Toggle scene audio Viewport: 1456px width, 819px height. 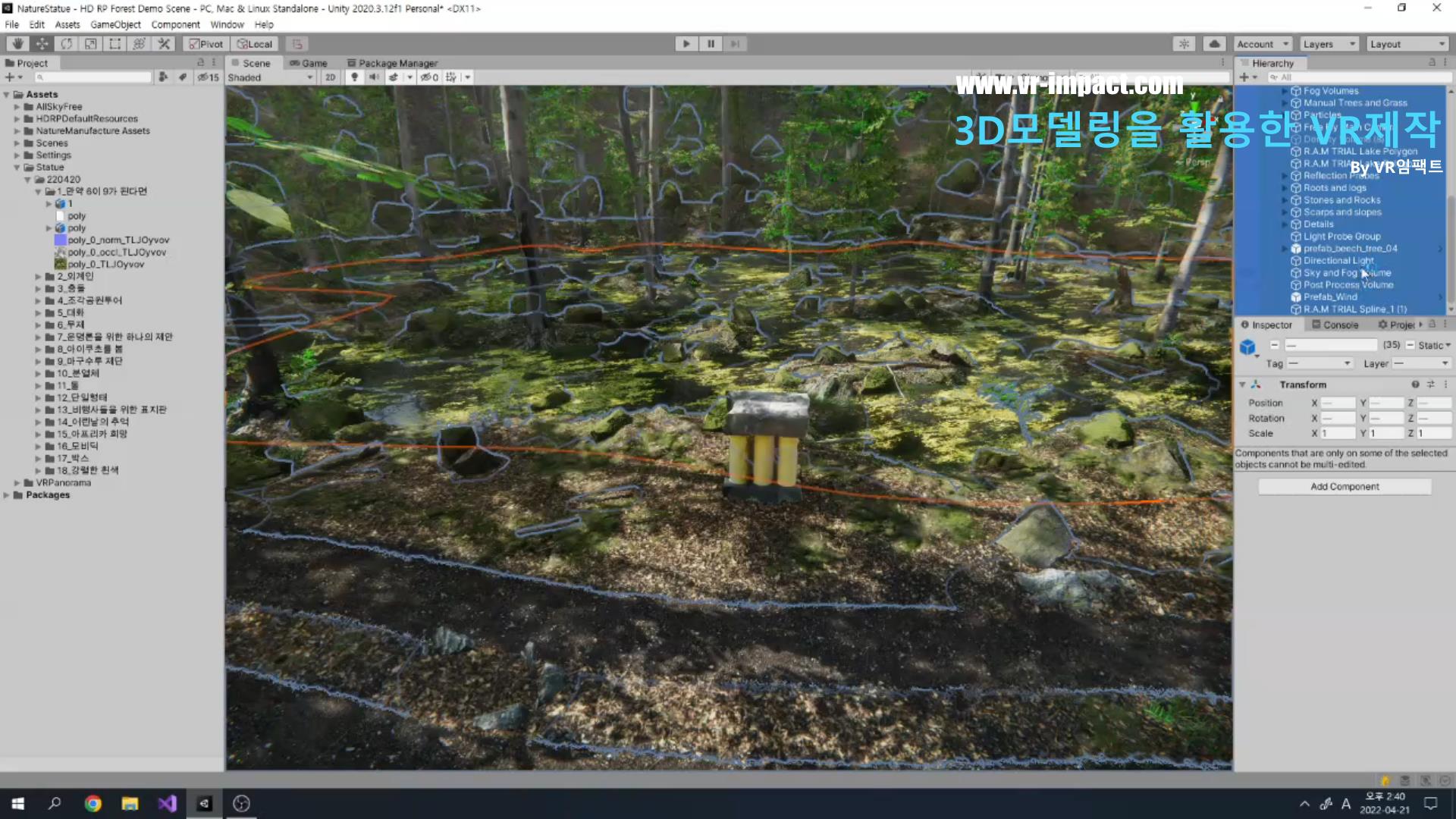click(x=374, y=77)
